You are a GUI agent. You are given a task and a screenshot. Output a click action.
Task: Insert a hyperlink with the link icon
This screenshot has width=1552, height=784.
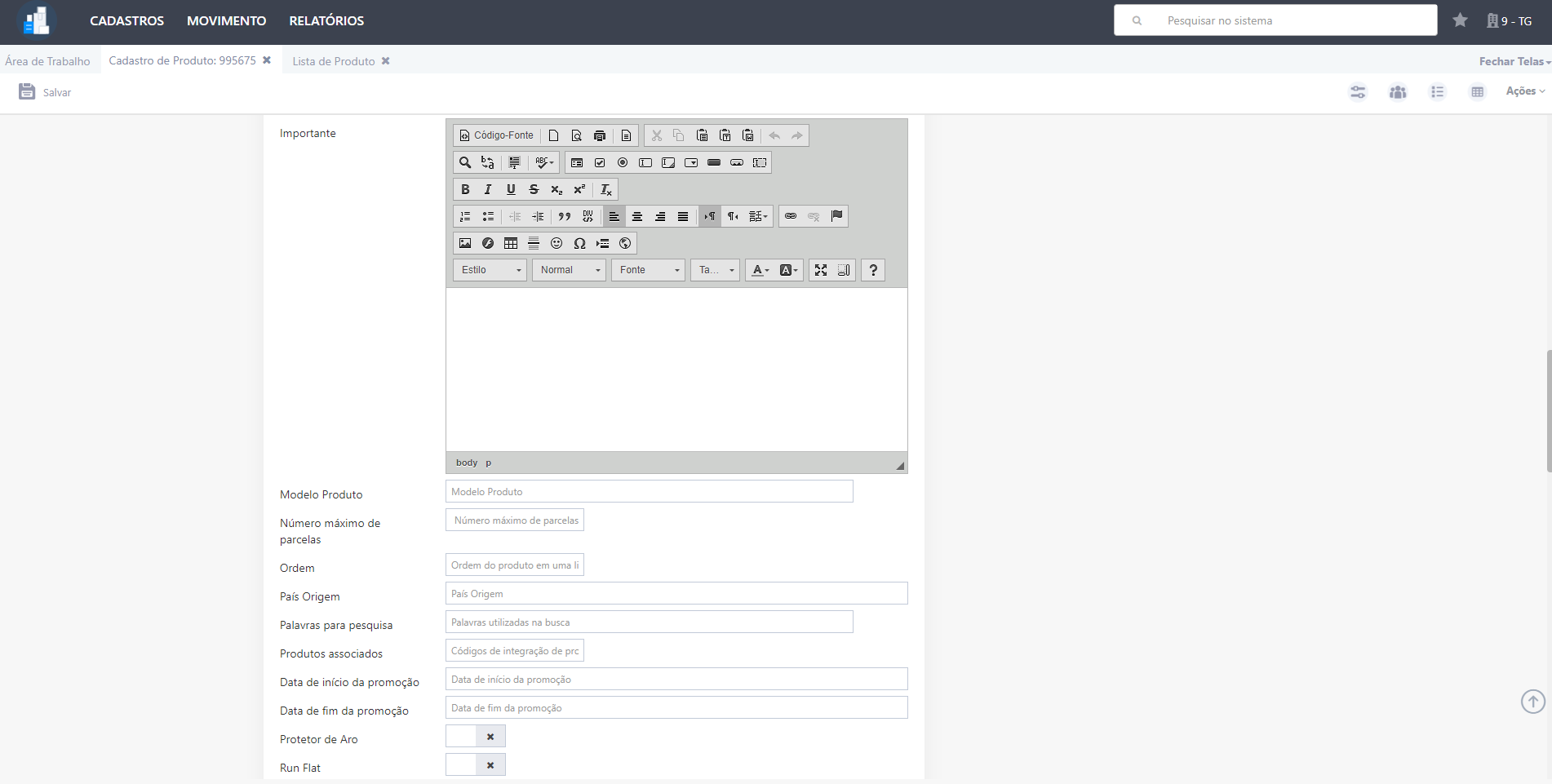(x=791, y=216)
